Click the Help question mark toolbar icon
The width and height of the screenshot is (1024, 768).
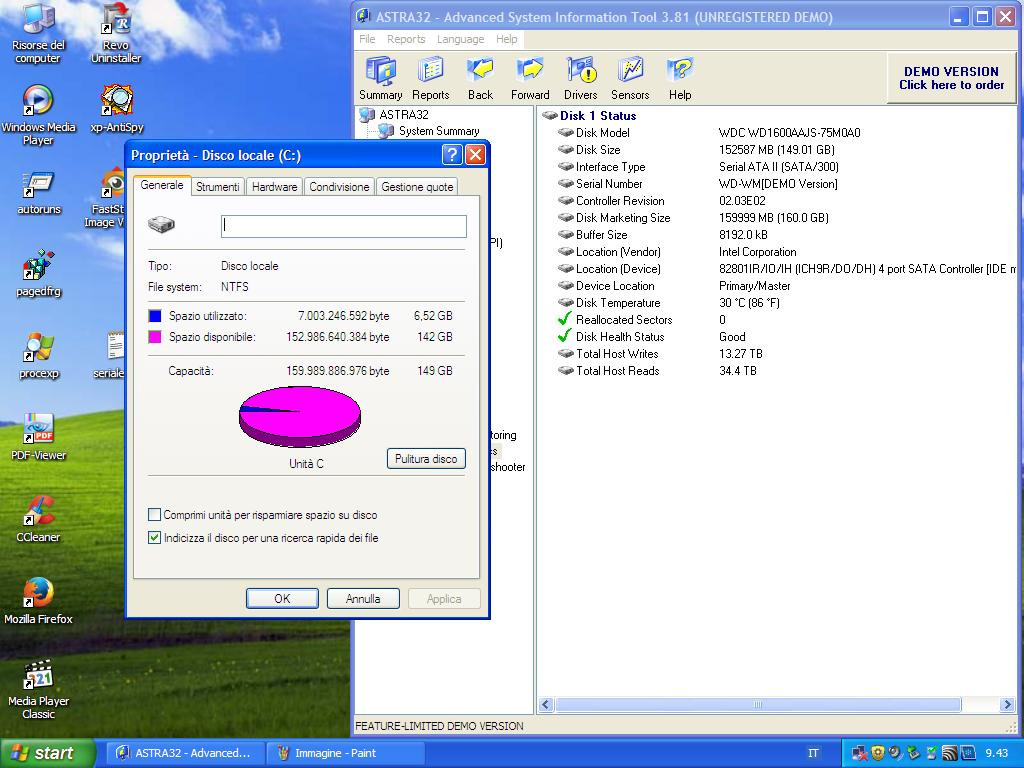coord(680,78)
